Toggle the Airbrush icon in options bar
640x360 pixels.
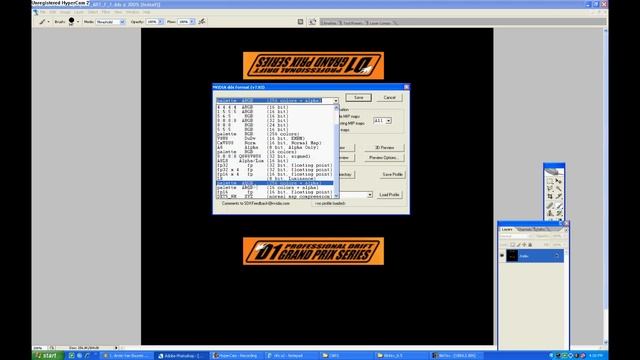coord(202,22)
